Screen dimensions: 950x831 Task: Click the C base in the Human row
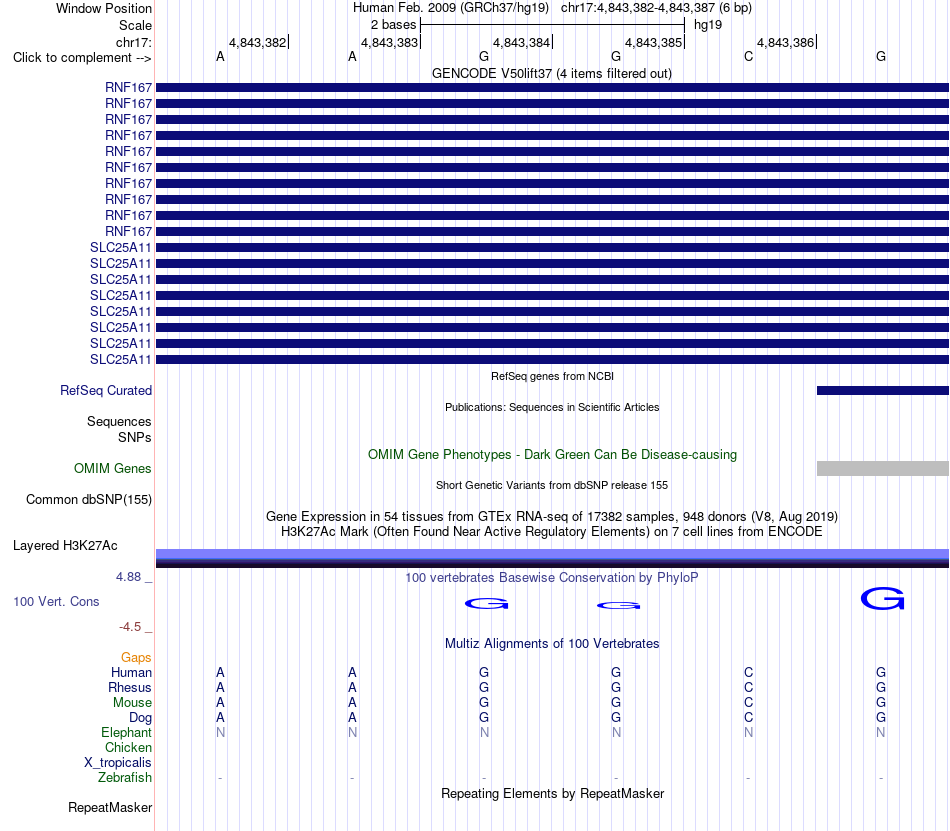748,672
